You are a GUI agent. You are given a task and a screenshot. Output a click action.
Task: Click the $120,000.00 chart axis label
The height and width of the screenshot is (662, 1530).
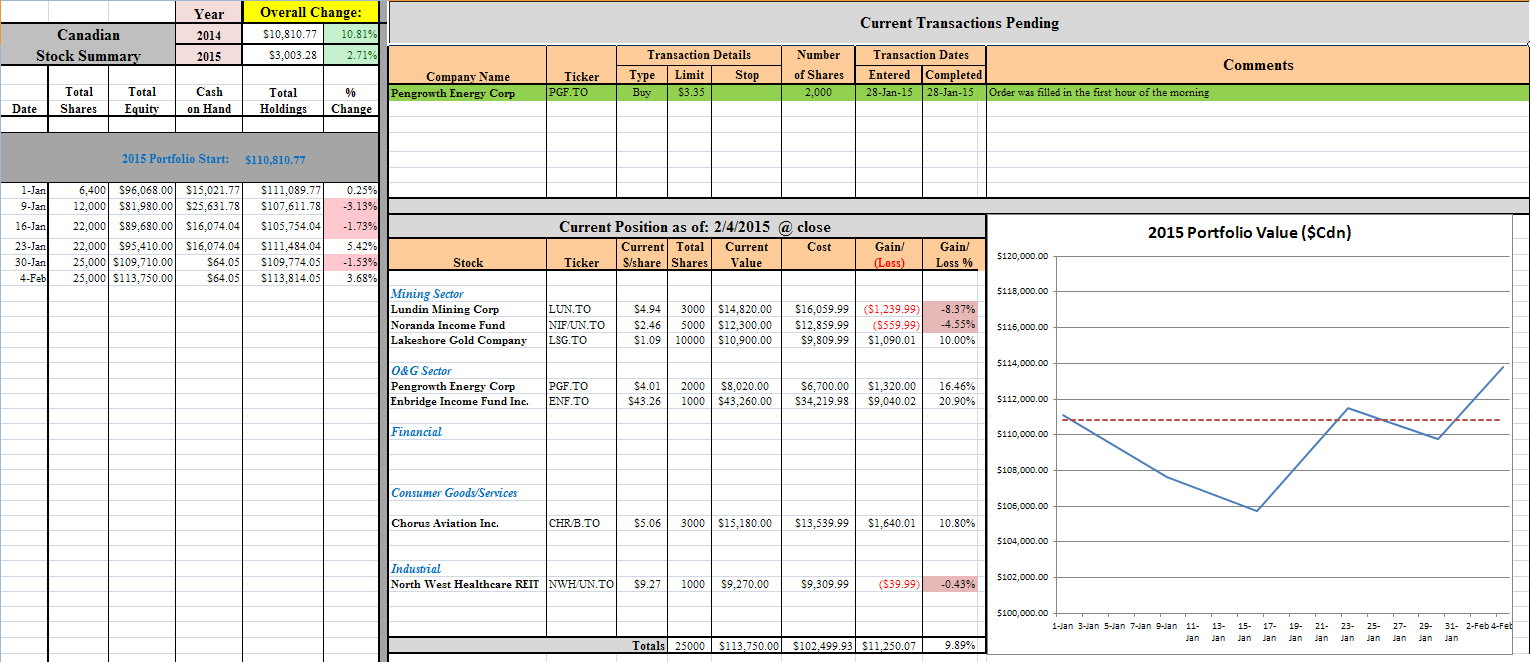coord(1022,257)
